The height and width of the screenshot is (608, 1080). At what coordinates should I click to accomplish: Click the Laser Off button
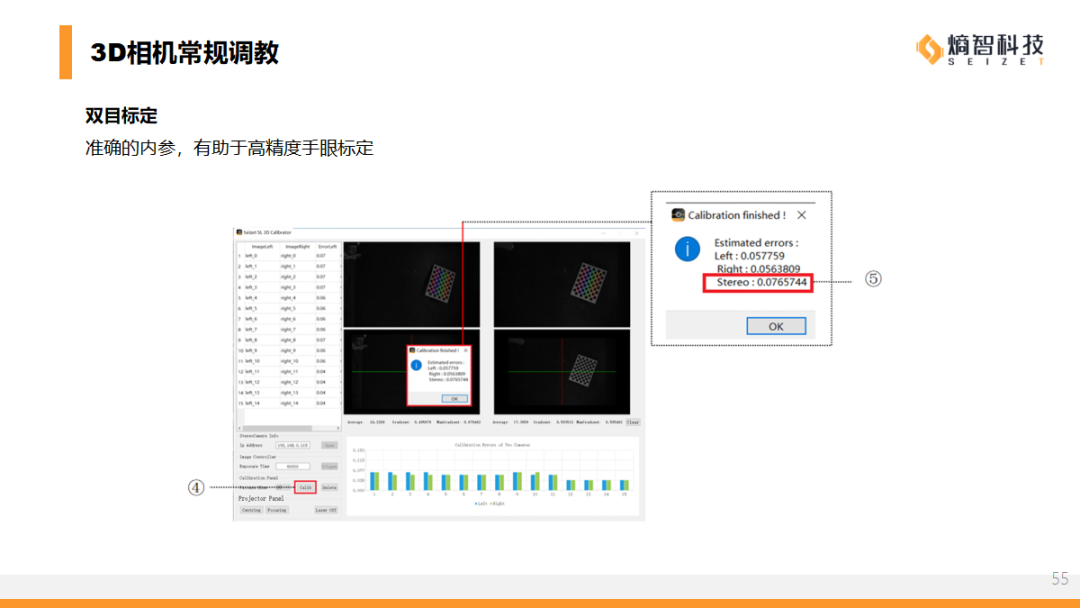[x=326, y=510]
